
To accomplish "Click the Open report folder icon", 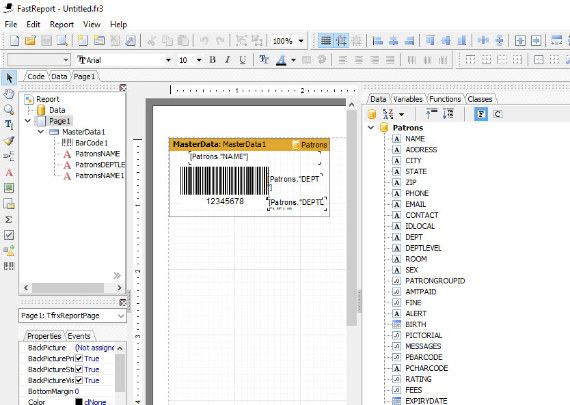I will point(31,40).
